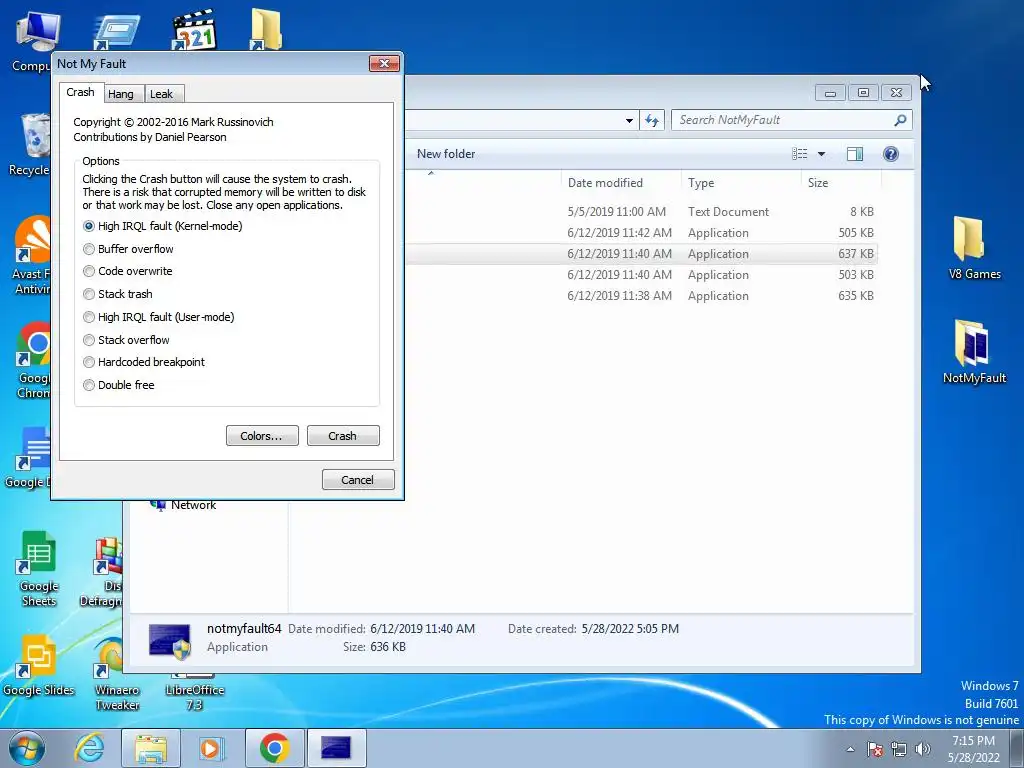Open the NotMyFault desktop folder
Screen dimensions: 1024x768
tap(974, 351)
